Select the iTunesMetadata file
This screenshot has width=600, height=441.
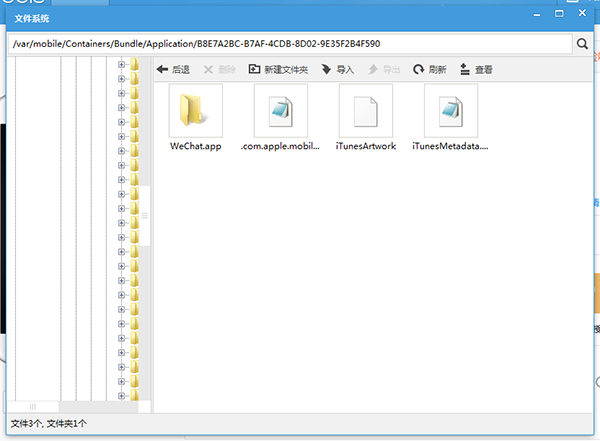click(x=450, y=118)
